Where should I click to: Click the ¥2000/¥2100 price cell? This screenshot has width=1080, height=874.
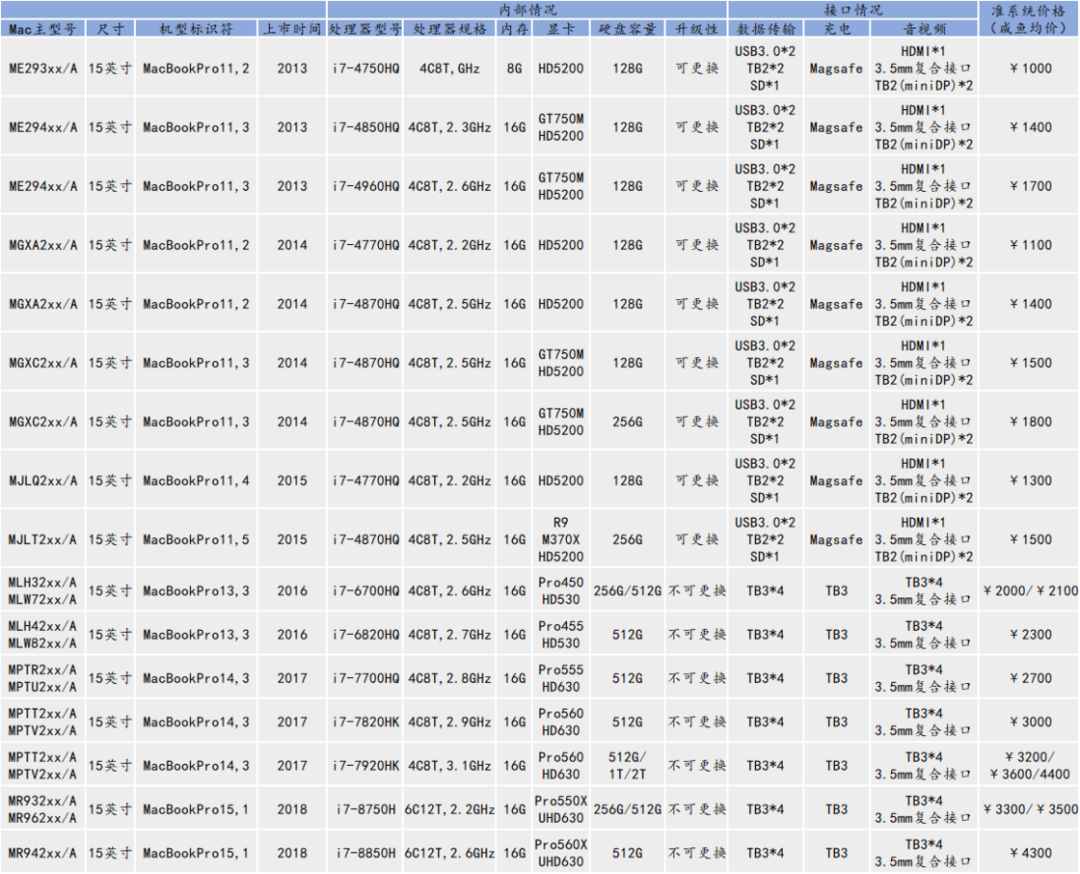[x=1029, y=591]
